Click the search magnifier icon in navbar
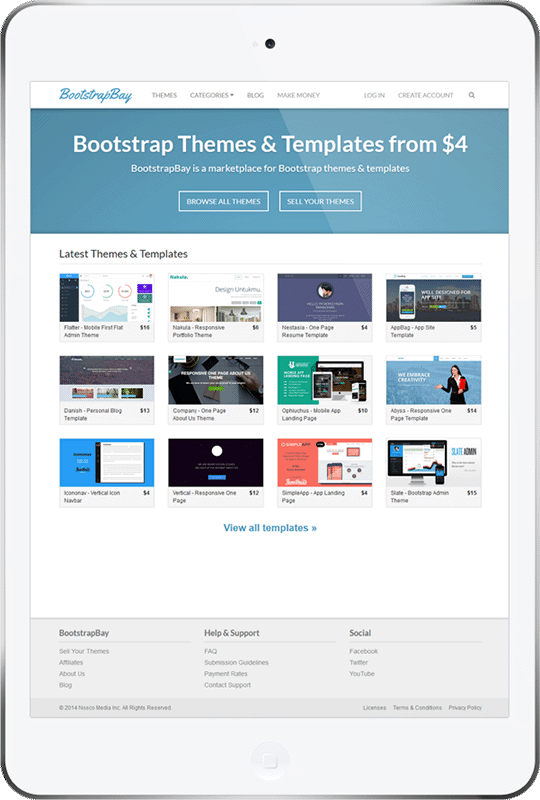 click(472, 95)
